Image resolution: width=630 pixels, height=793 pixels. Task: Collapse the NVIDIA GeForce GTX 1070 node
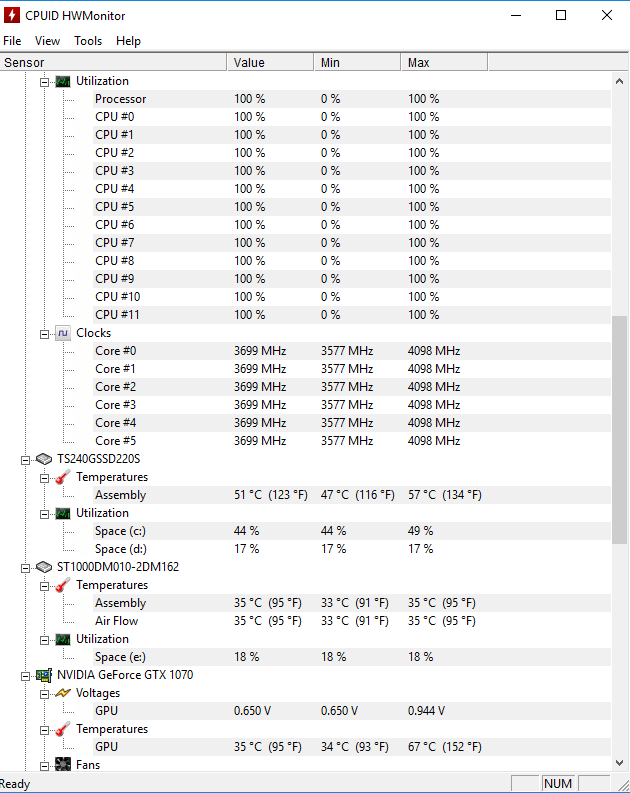coord(26,675)
